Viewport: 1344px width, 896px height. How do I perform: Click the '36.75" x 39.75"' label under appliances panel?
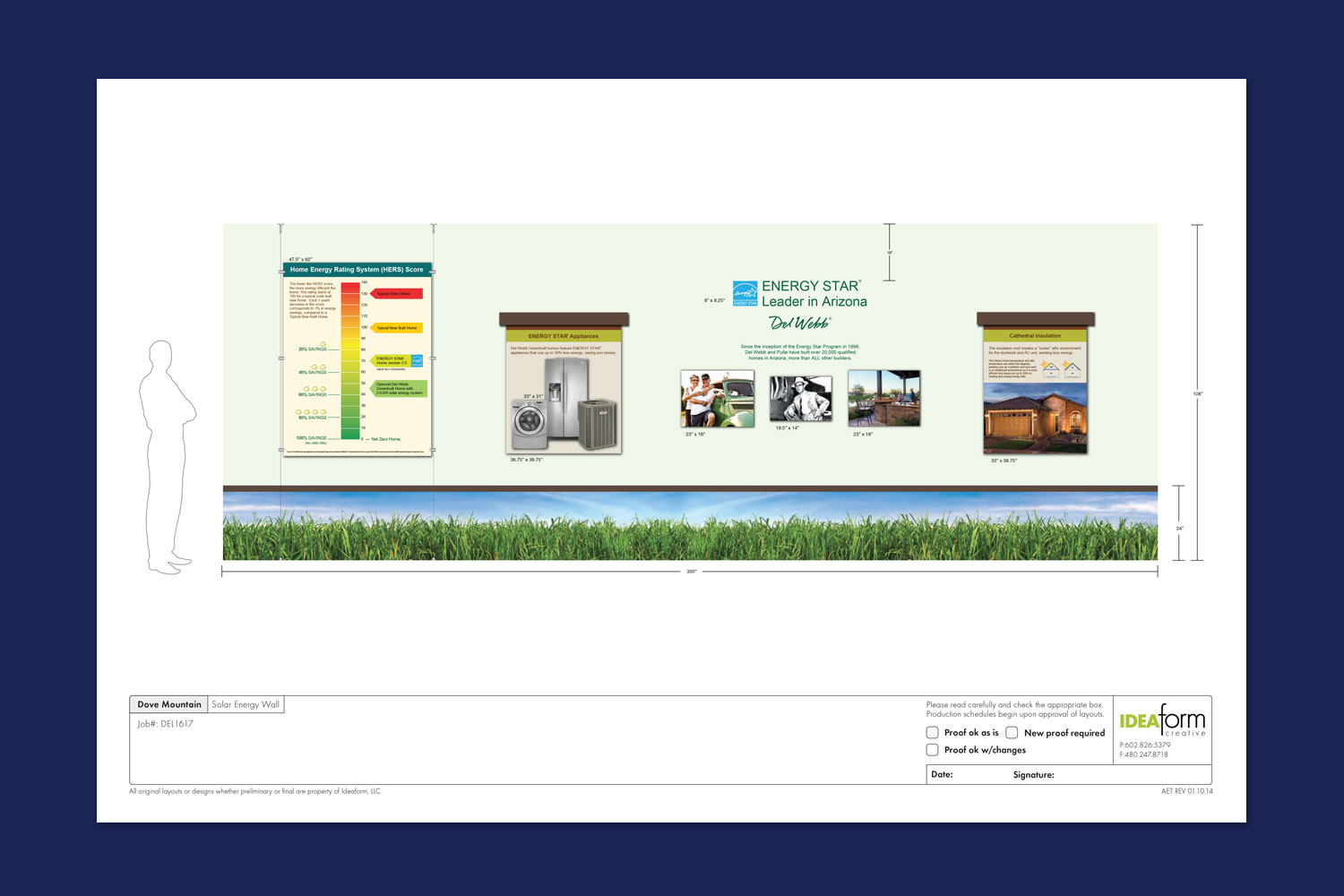pos(526,460)
